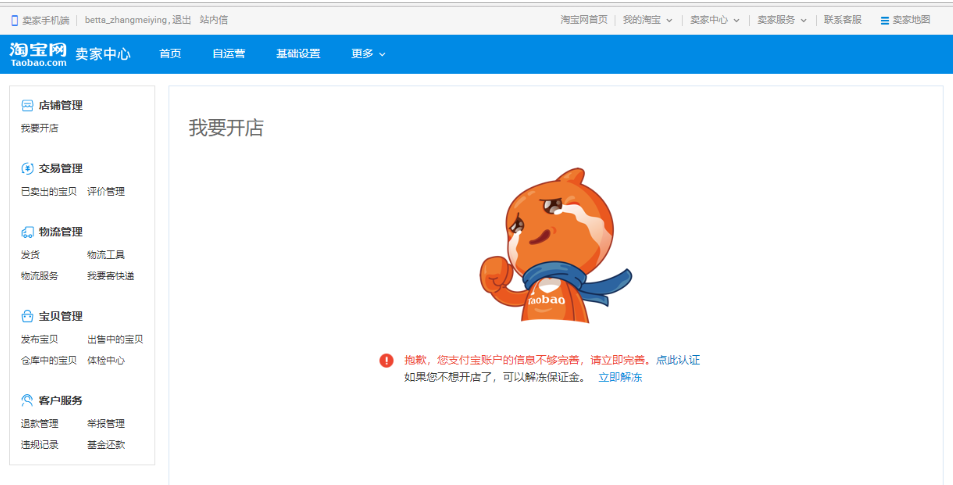Click the 如果您不想开店了 message text

click(495, 377)
